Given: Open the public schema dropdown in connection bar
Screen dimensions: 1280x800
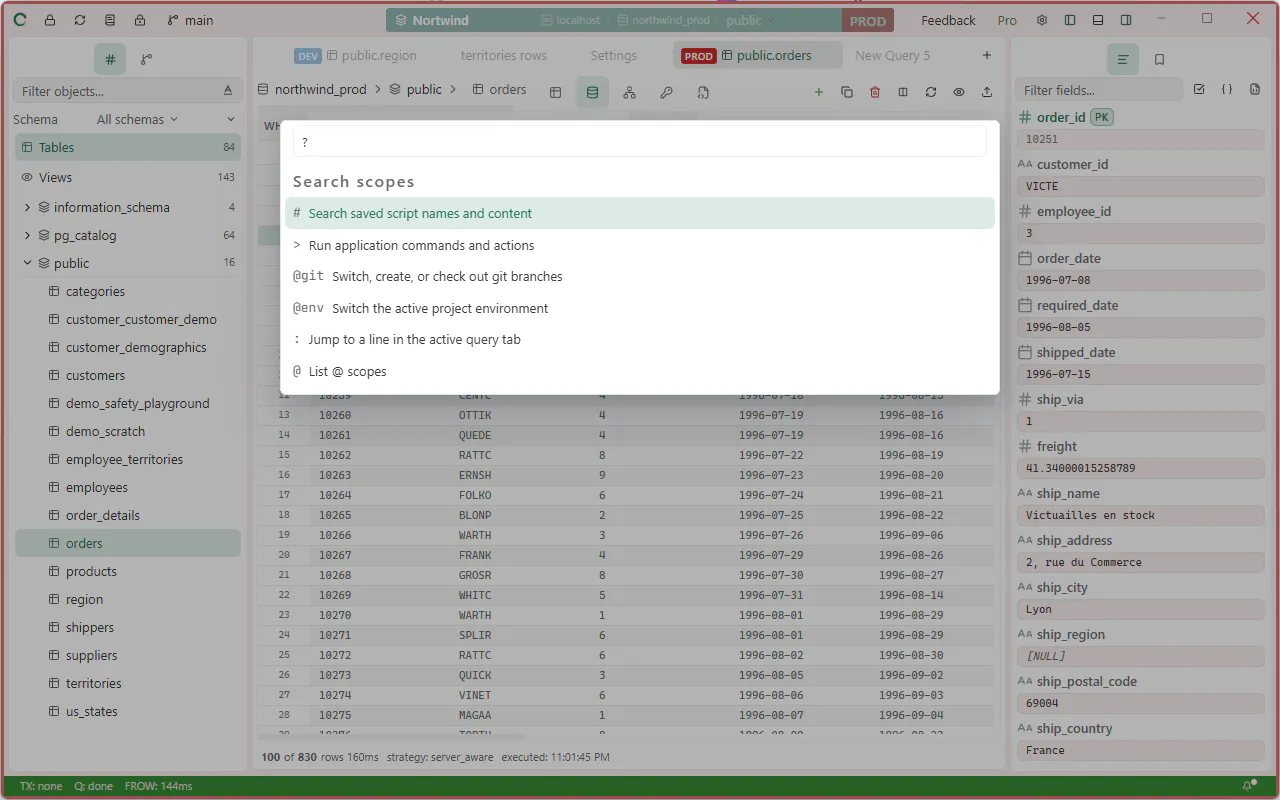Looking at the screenshot, I should (x=749, y=20).
